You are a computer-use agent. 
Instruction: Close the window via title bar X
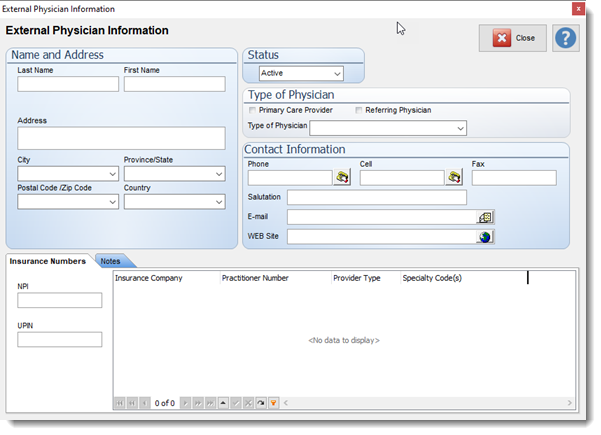point(578,9)
